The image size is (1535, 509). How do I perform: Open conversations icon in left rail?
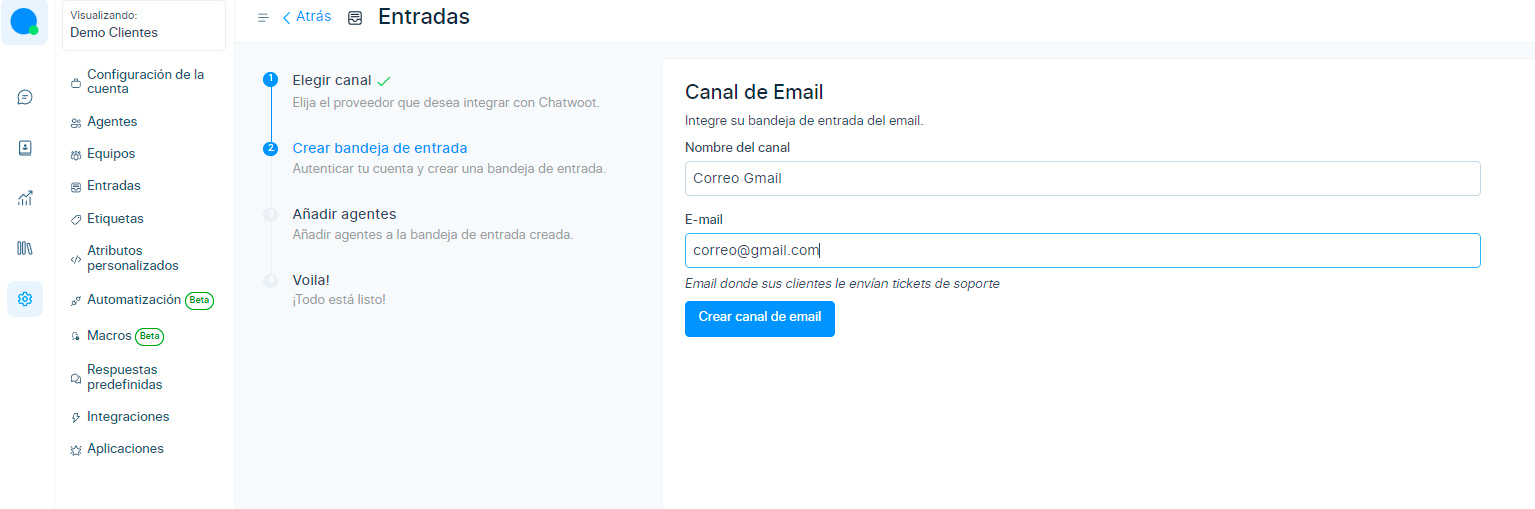25,97
